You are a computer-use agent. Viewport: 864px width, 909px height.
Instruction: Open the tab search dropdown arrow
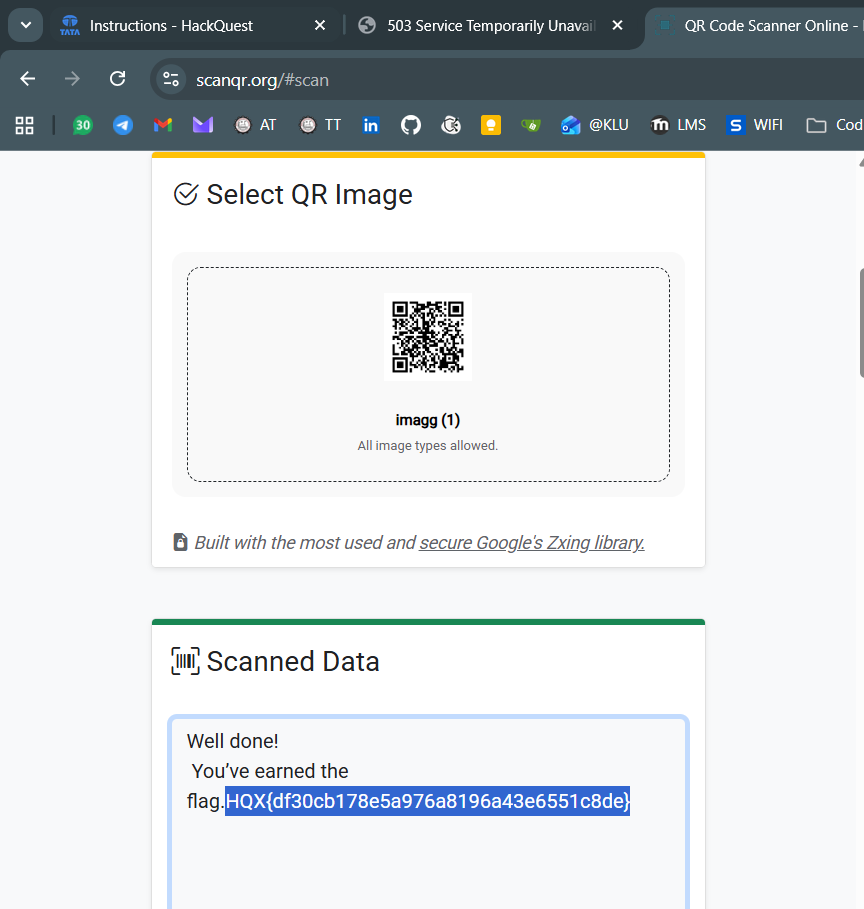[x=25, y=25]
